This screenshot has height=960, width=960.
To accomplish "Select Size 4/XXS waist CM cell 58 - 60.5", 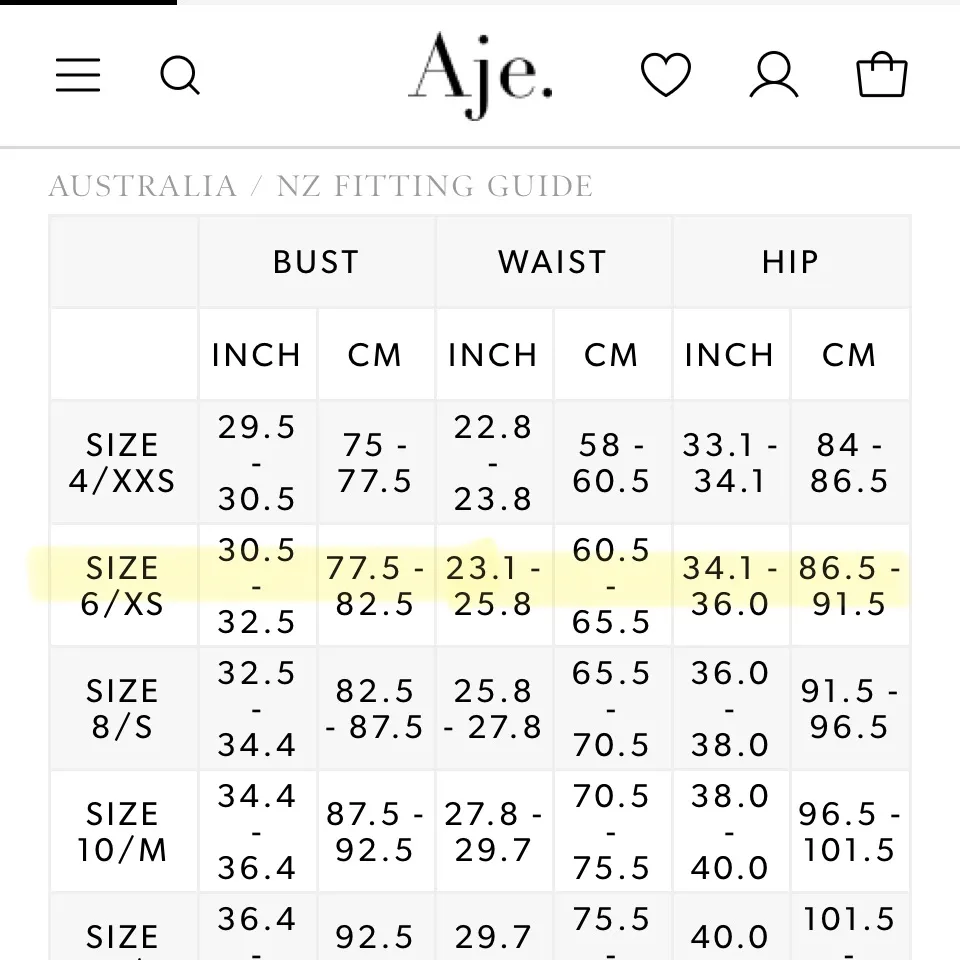I will pos(611,463).
